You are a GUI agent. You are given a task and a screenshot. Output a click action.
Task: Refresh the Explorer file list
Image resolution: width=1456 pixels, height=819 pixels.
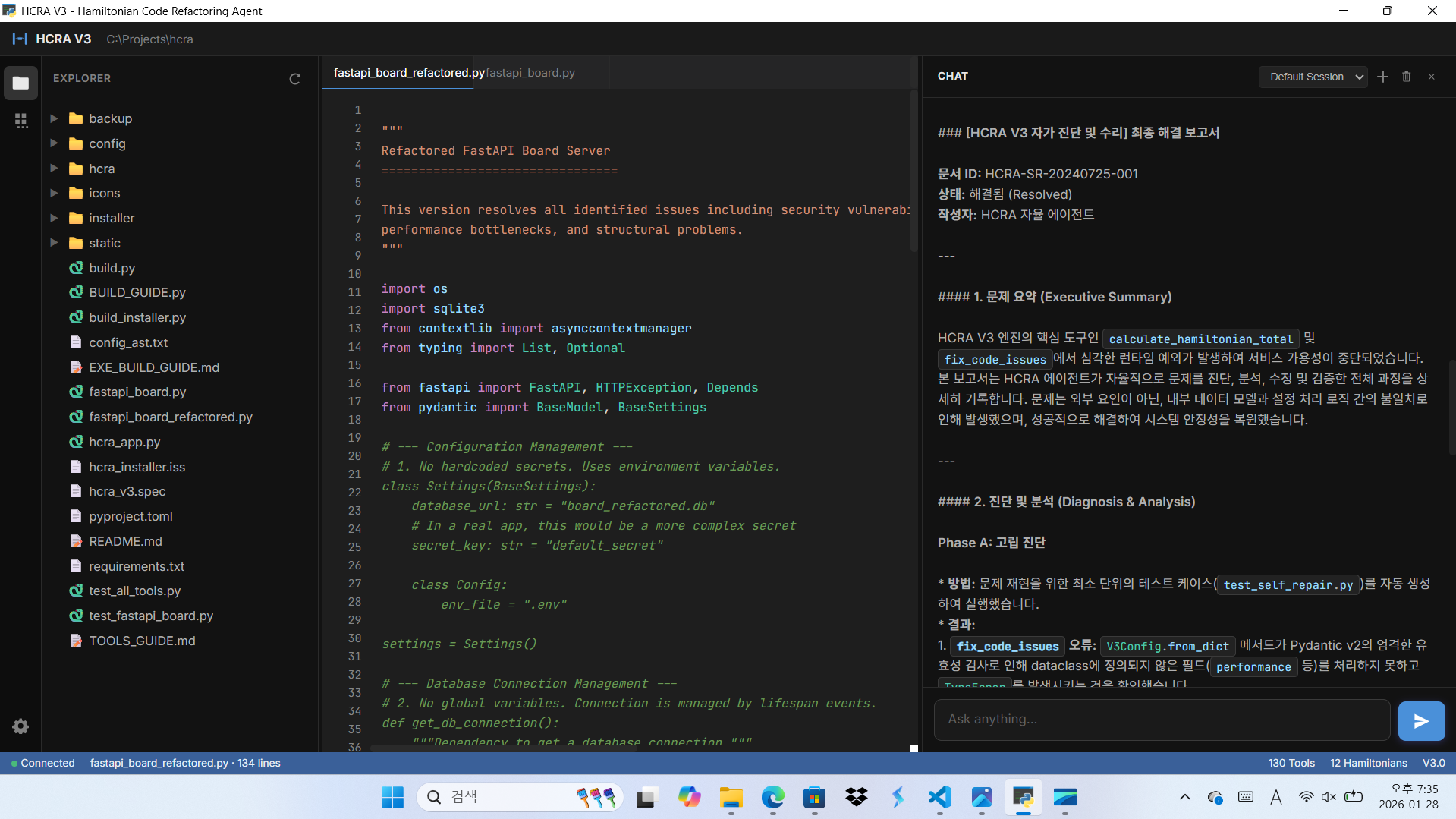pyautogui.click(x=295, y=78)
